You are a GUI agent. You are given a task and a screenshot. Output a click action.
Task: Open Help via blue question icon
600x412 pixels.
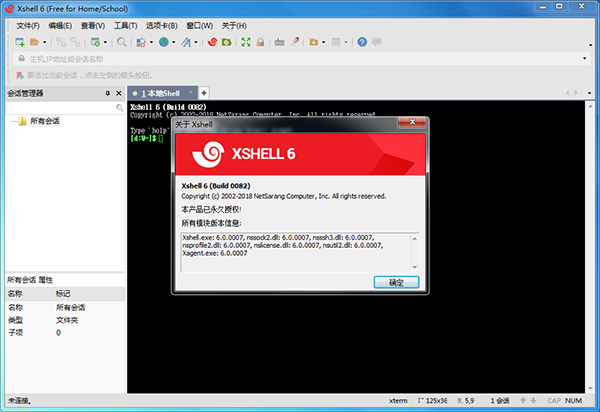[x=362, y=42]
